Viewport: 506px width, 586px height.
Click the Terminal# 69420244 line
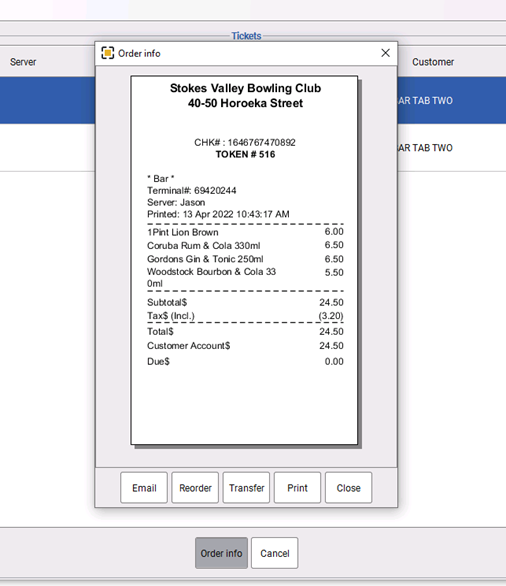[192, 191]
